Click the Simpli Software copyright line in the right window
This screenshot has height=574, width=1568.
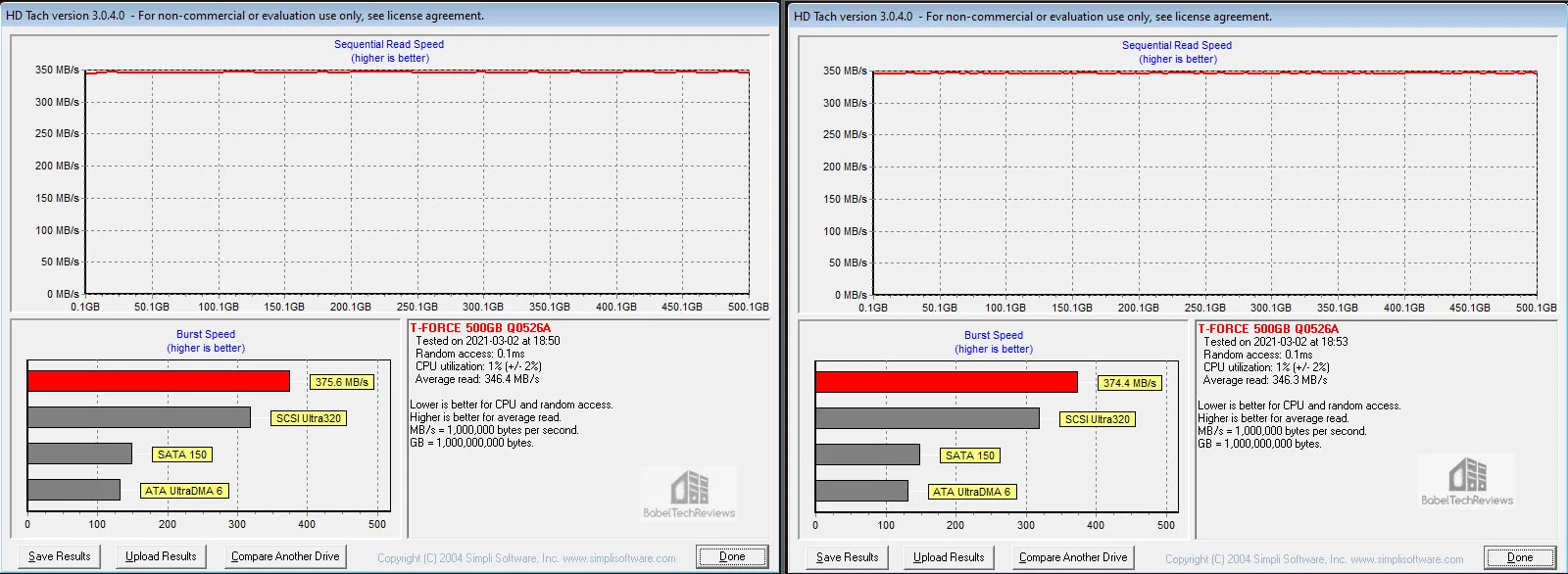pos(1314,559)
